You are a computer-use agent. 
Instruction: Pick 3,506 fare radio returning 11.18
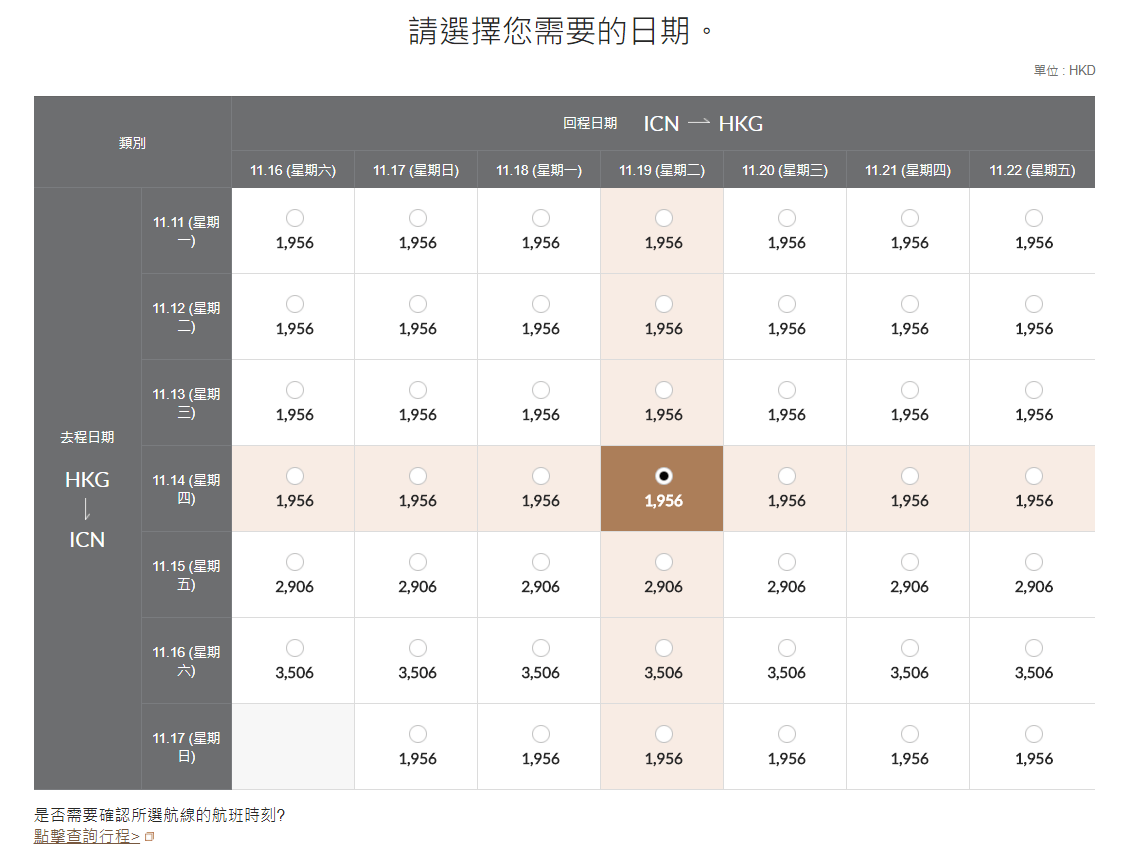pos(541,648)
